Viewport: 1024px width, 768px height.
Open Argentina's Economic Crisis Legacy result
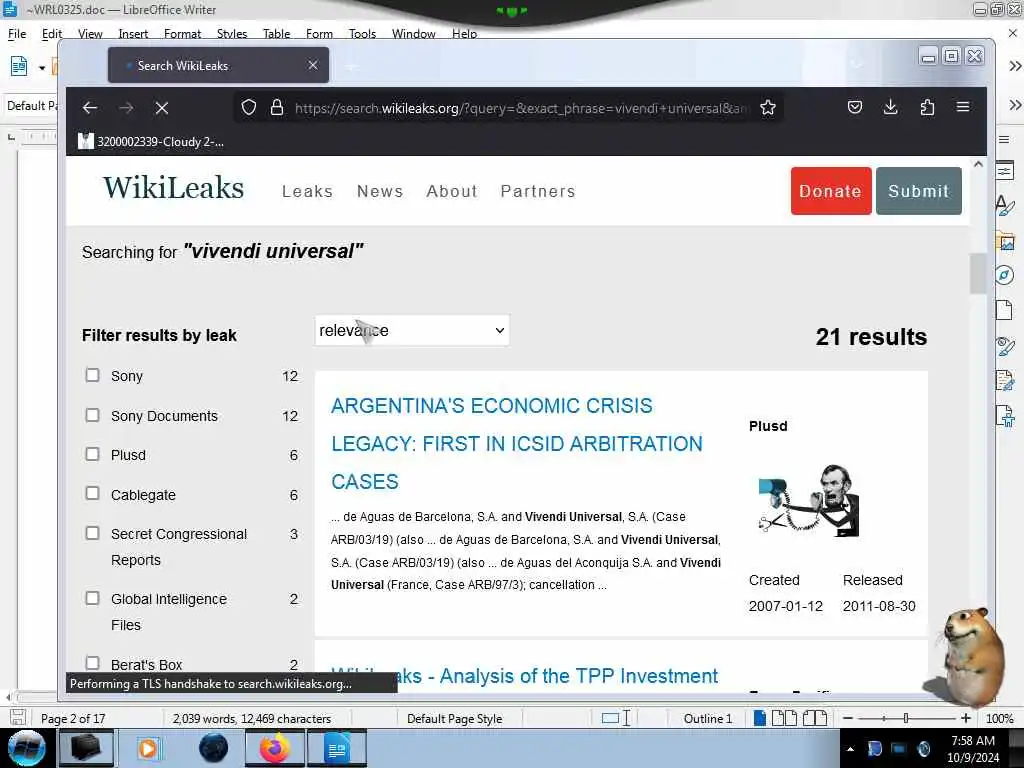tap(517, 443)
